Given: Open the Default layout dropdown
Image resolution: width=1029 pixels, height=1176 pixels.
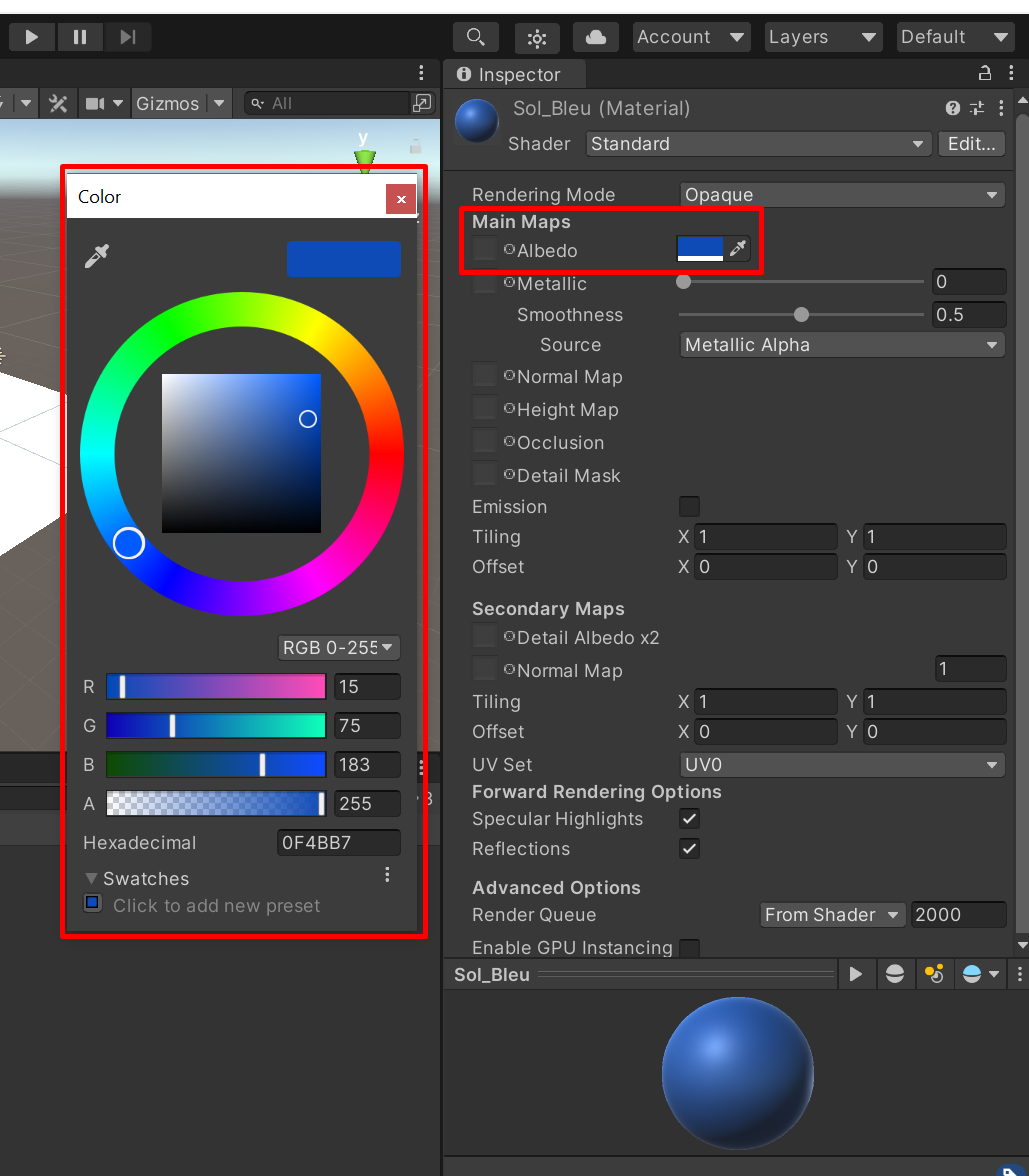Looking at the screenshot, I should pos(956,37).
